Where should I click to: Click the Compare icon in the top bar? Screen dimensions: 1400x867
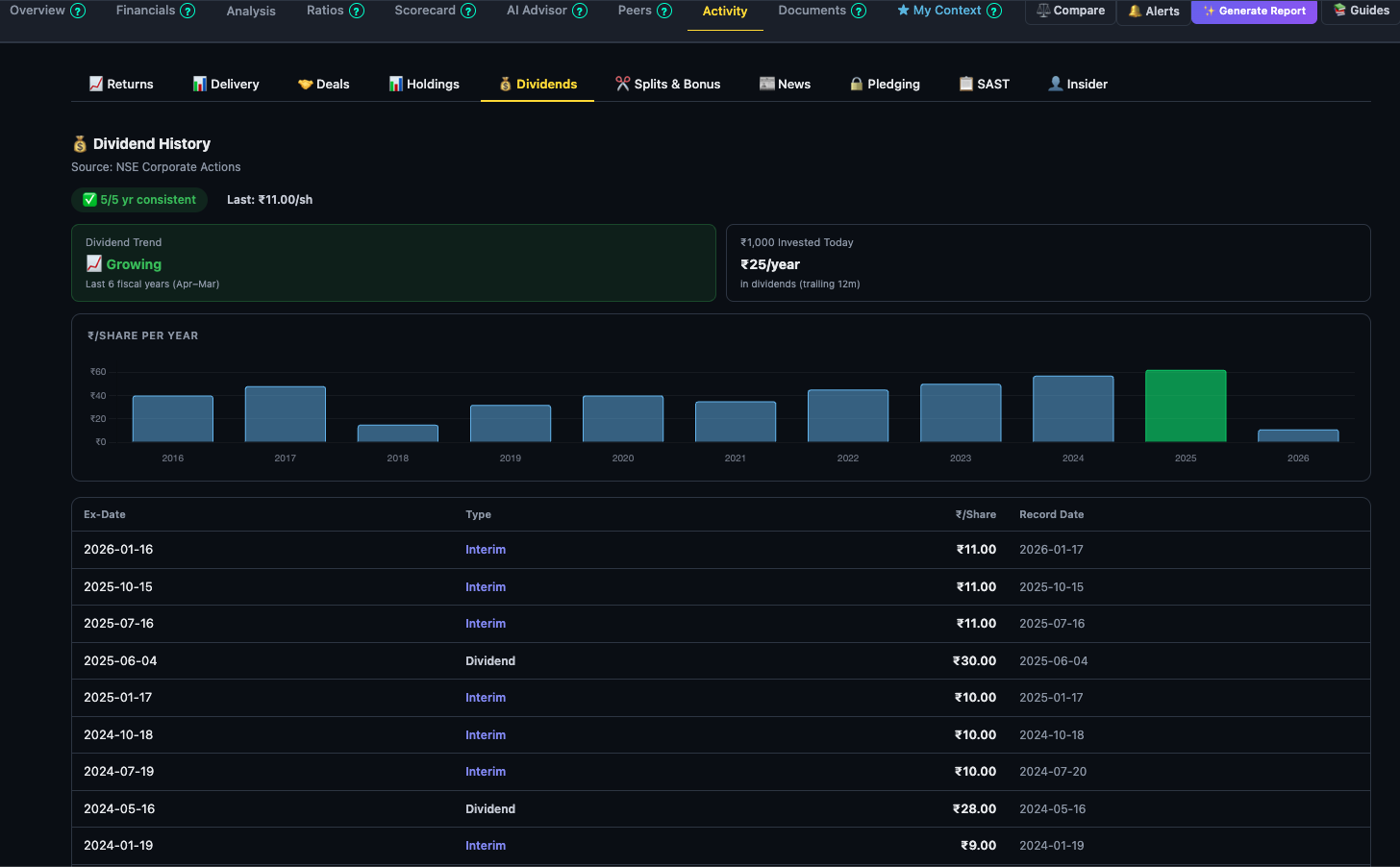point(1041,12)
